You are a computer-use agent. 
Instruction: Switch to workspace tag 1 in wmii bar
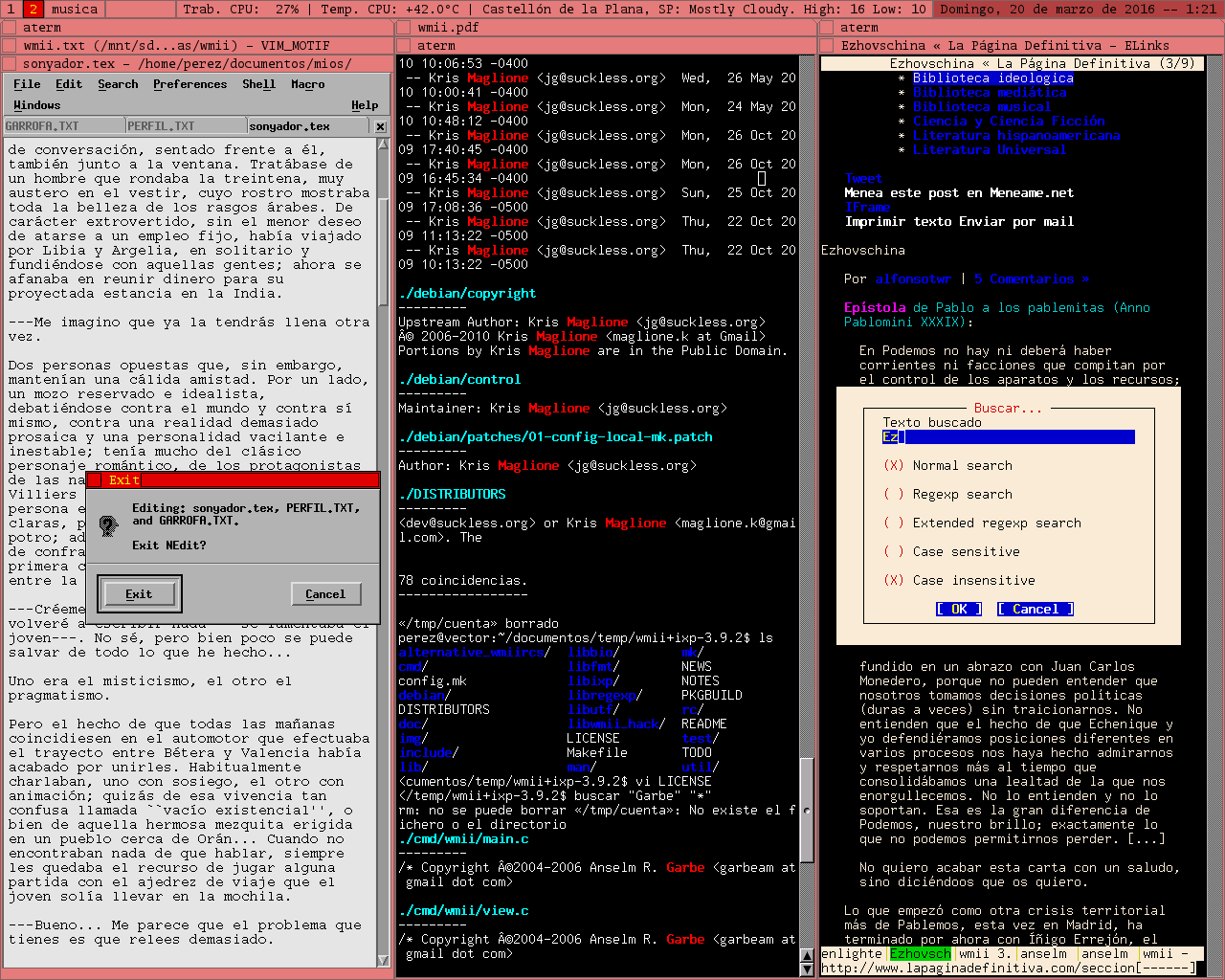pos(11,9)
